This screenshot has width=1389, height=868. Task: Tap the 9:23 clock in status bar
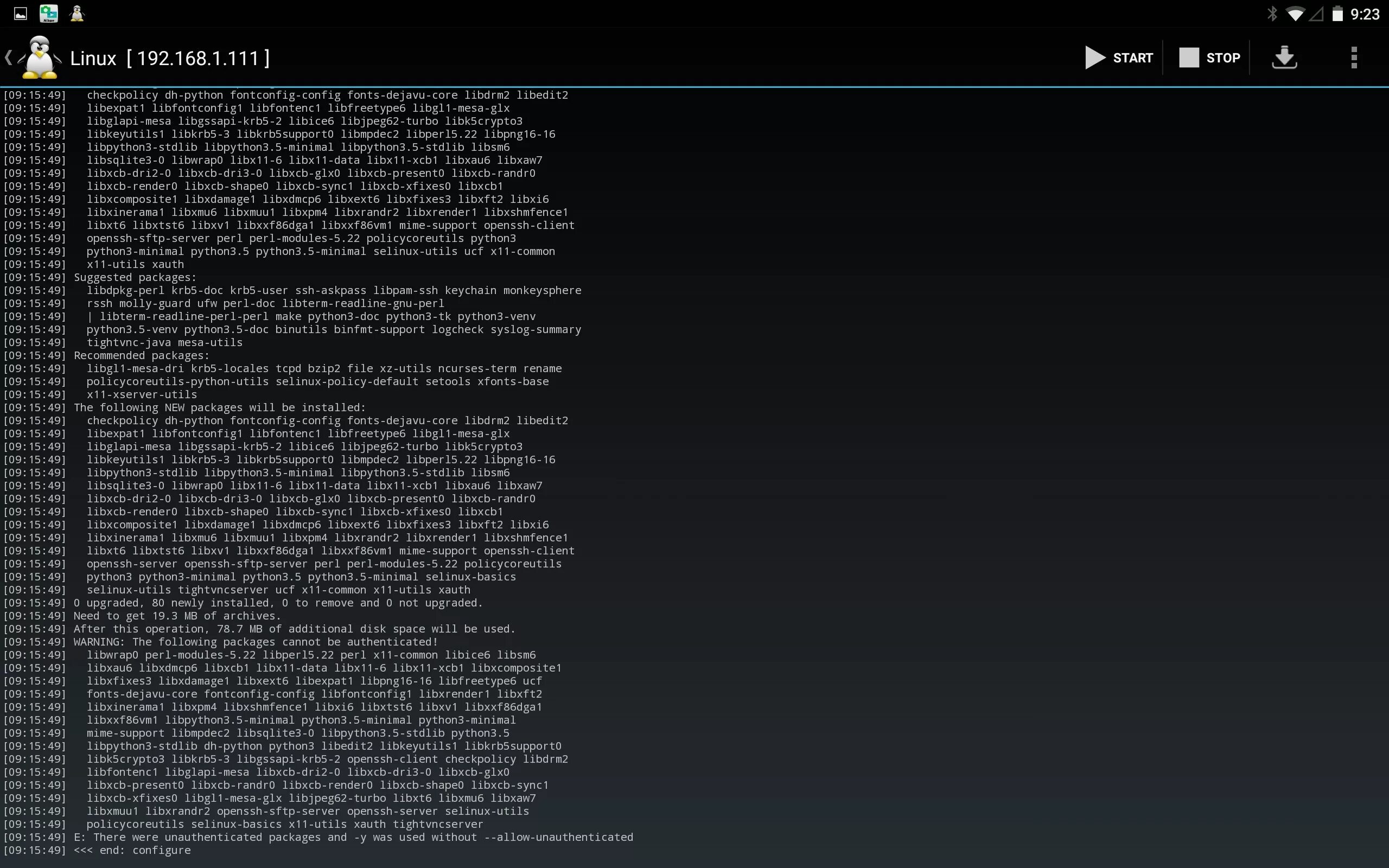pyautogui.click(x=1365, y=14)
